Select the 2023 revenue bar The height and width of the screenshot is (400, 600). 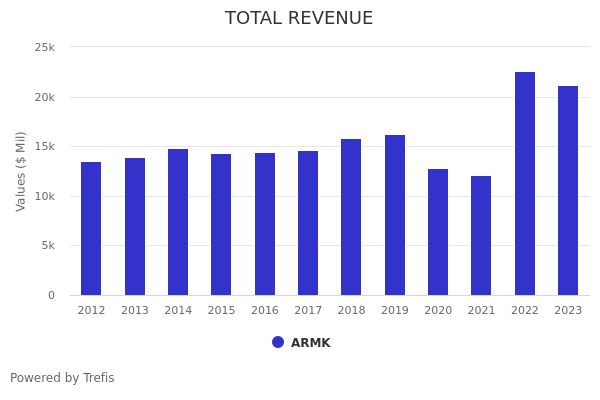point(568,190)
